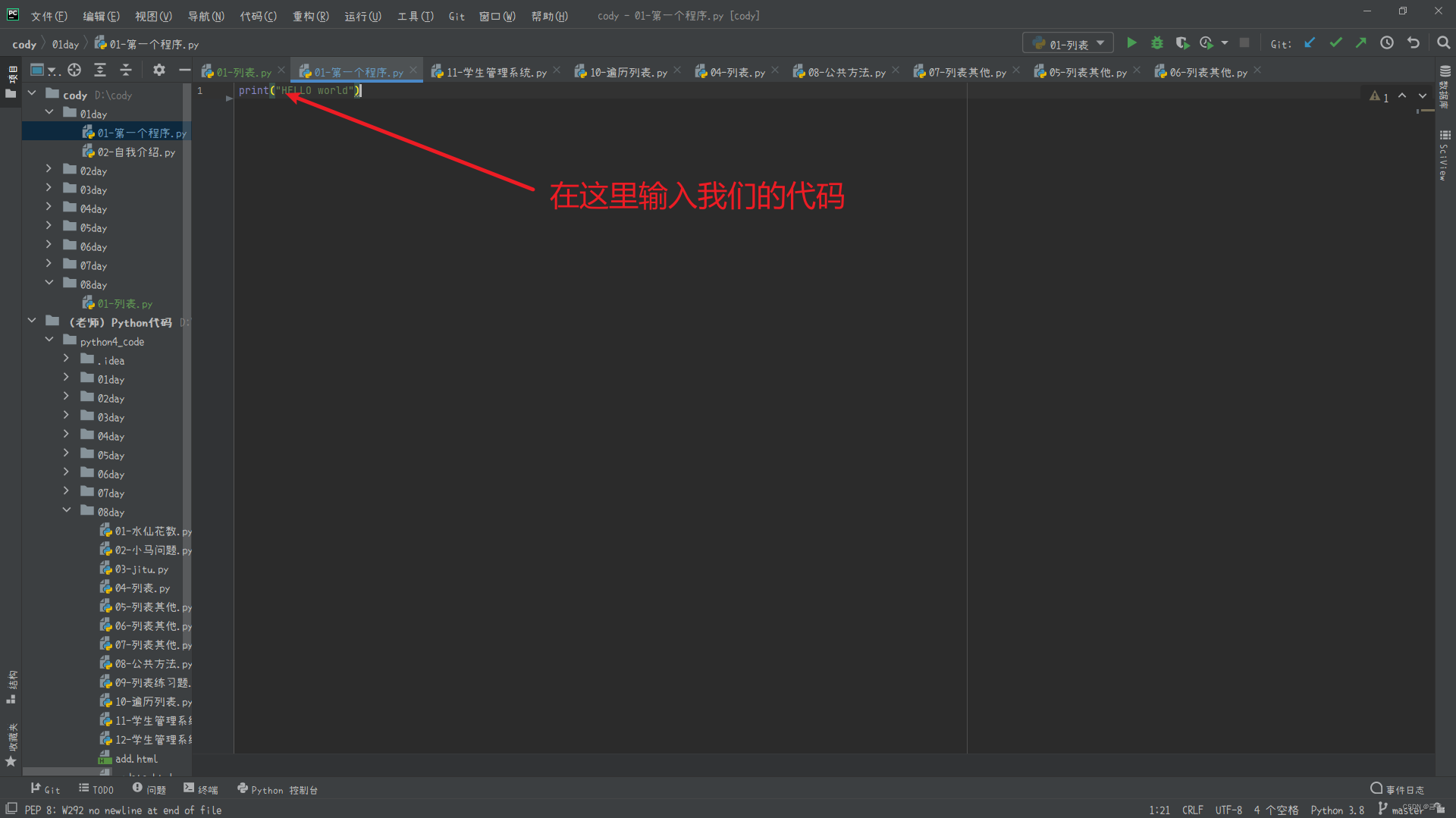The height and width of the screenshot is (818, 1456).
Task: Open the 重构(R) refactor menu
Action: click(x=310, y=16)
